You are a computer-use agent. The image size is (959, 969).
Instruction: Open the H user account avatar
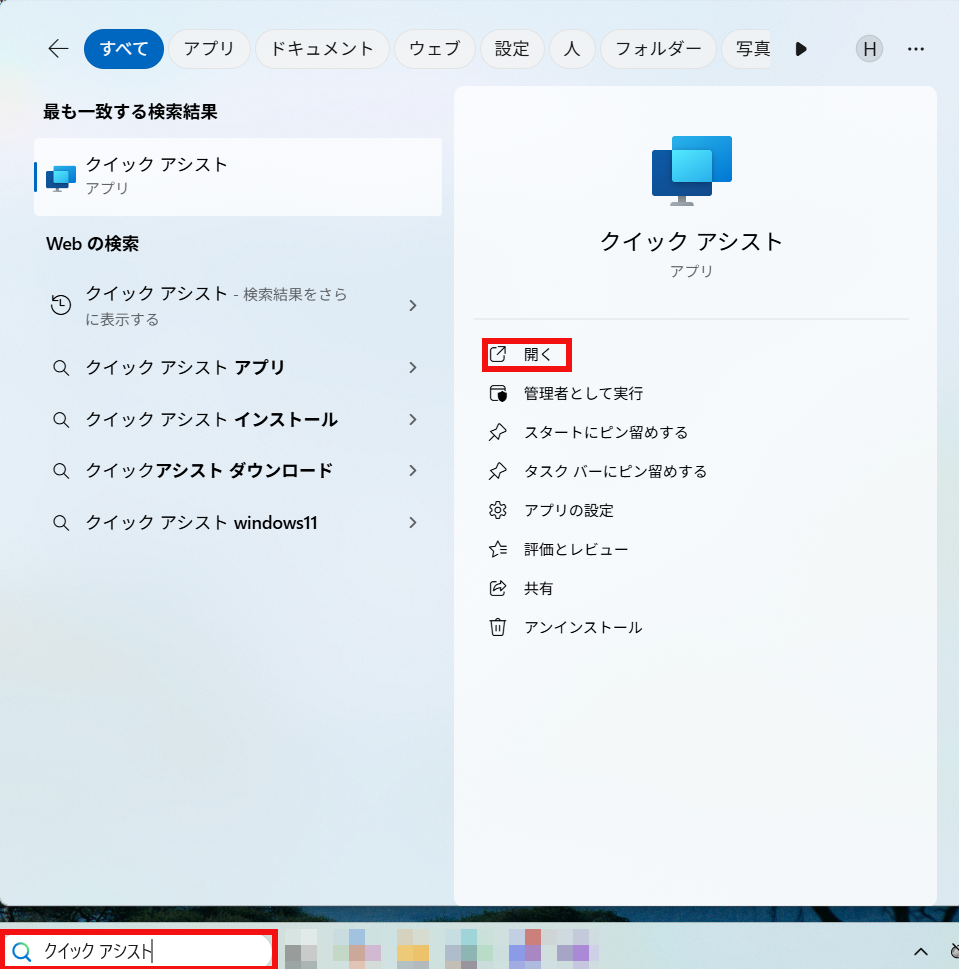coord(869,49)
